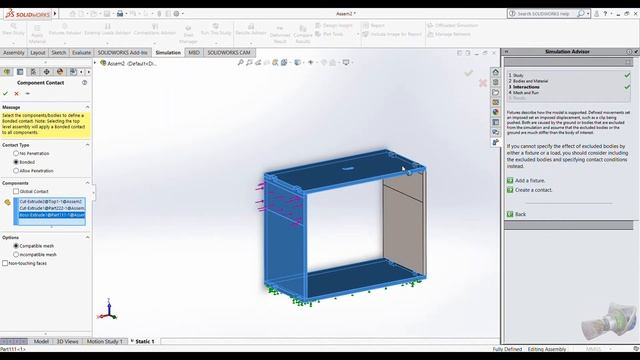
Task: Confirm with graphics-area corner checkmark
Action: (x=469, y=73)
